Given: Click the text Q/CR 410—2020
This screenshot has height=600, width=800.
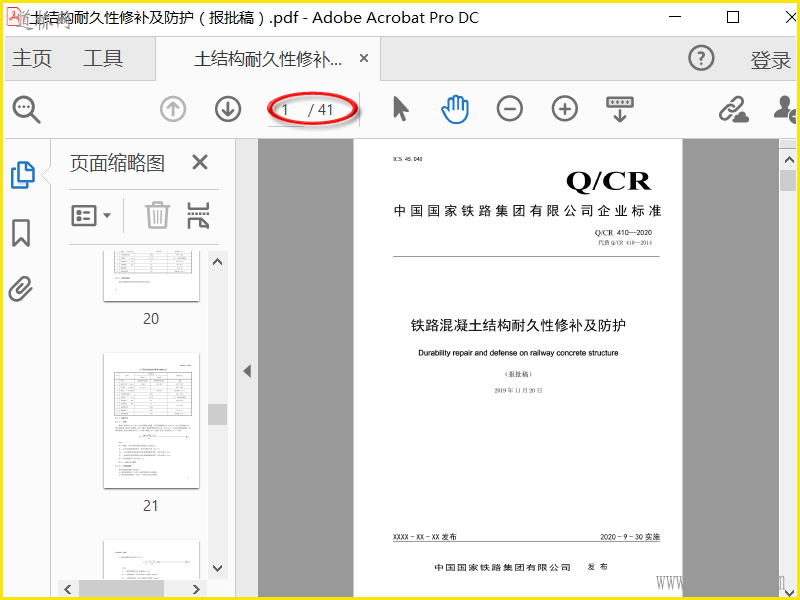Looking at the screenshot, I should pos(623,233).
